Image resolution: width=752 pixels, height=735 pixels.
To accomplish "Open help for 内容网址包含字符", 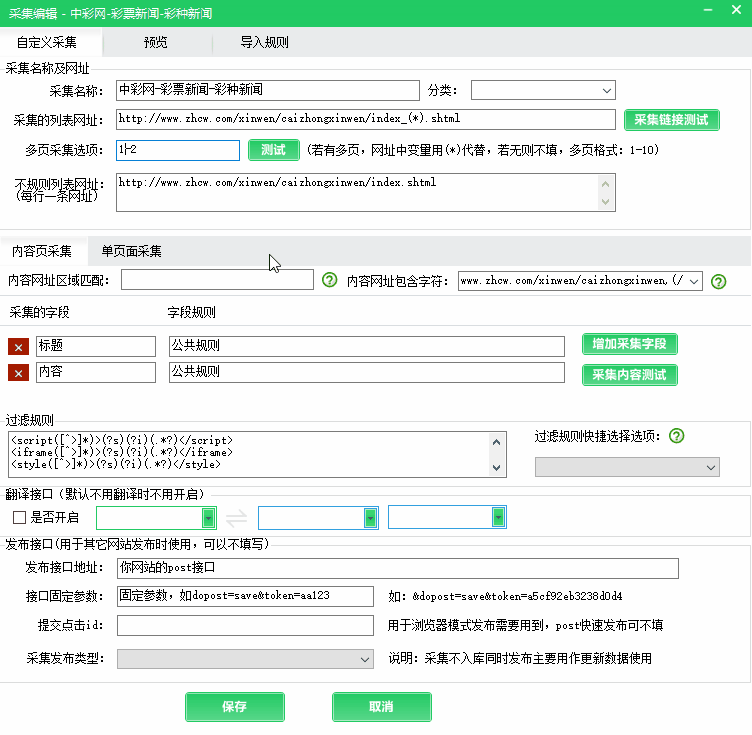I will click(718, 281).
